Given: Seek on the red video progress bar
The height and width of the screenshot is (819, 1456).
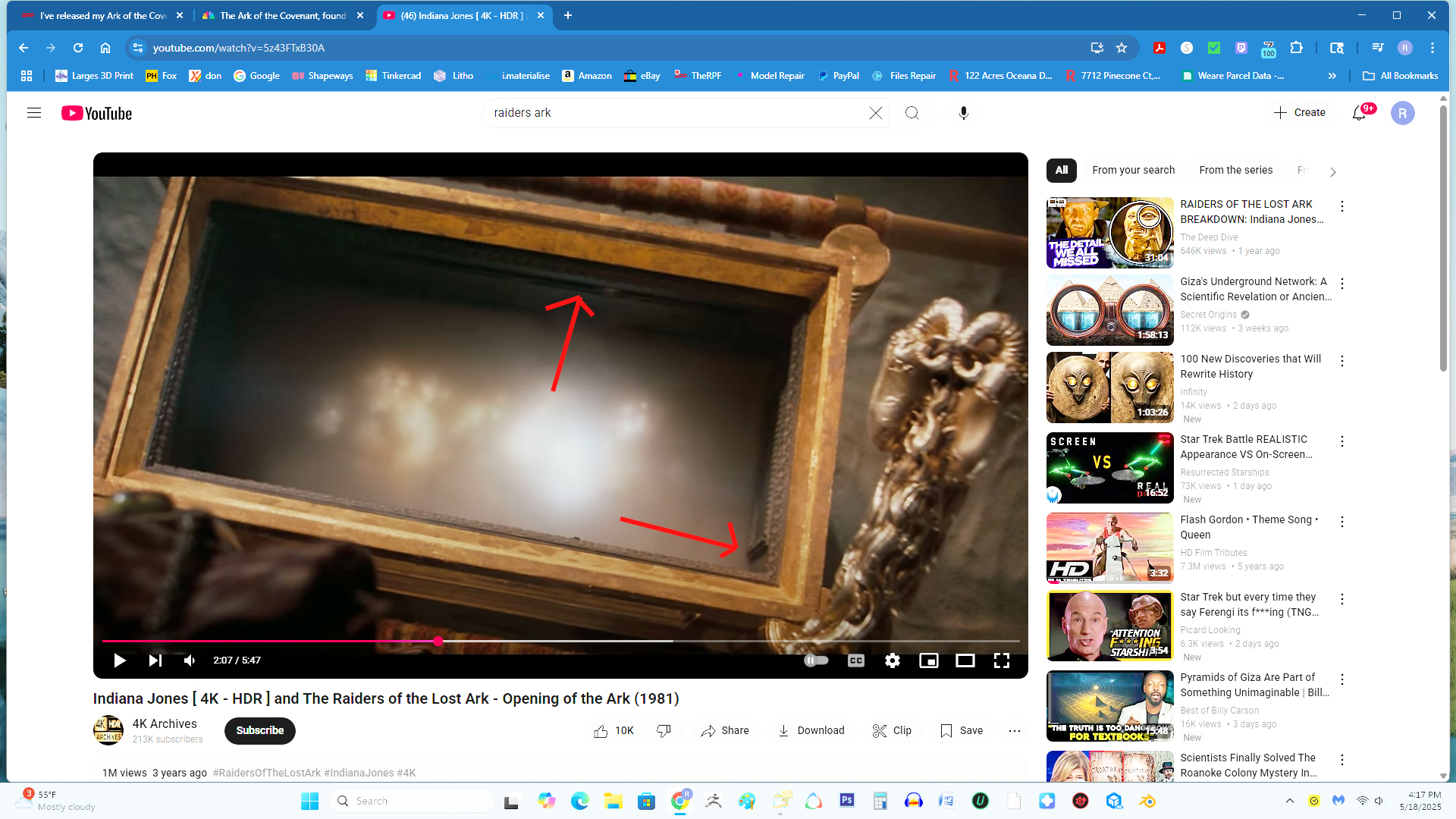Looking at the screenshot, I should 560,642.
